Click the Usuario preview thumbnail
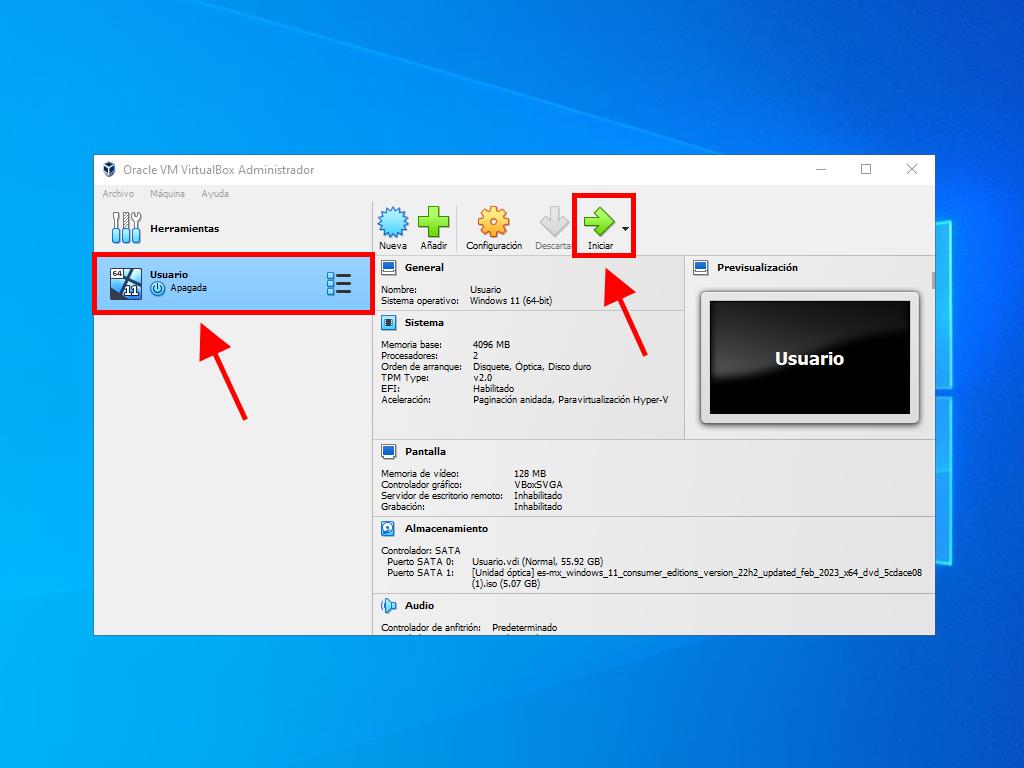 [x=809, y=358]
